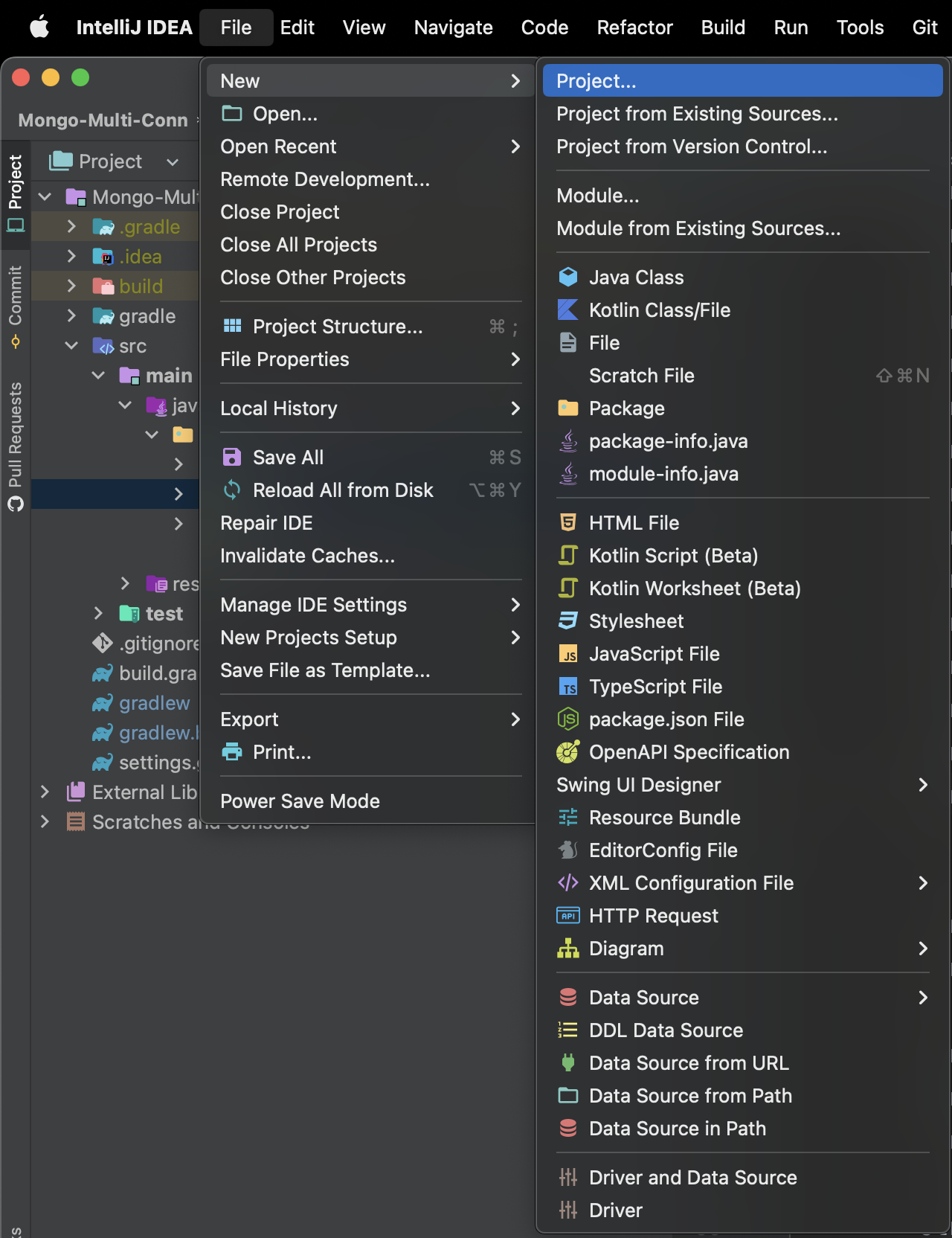Click the Stylesheet CSS icon
Viewport: 952px width, 1238px height.
pos(568,621)
